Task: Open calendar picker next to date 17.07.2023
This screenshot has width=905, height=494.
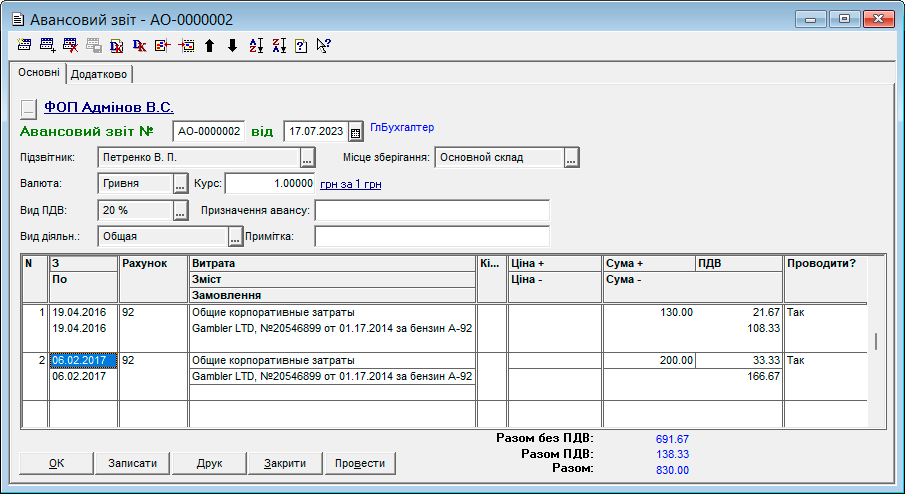Action: click(356, 132)
